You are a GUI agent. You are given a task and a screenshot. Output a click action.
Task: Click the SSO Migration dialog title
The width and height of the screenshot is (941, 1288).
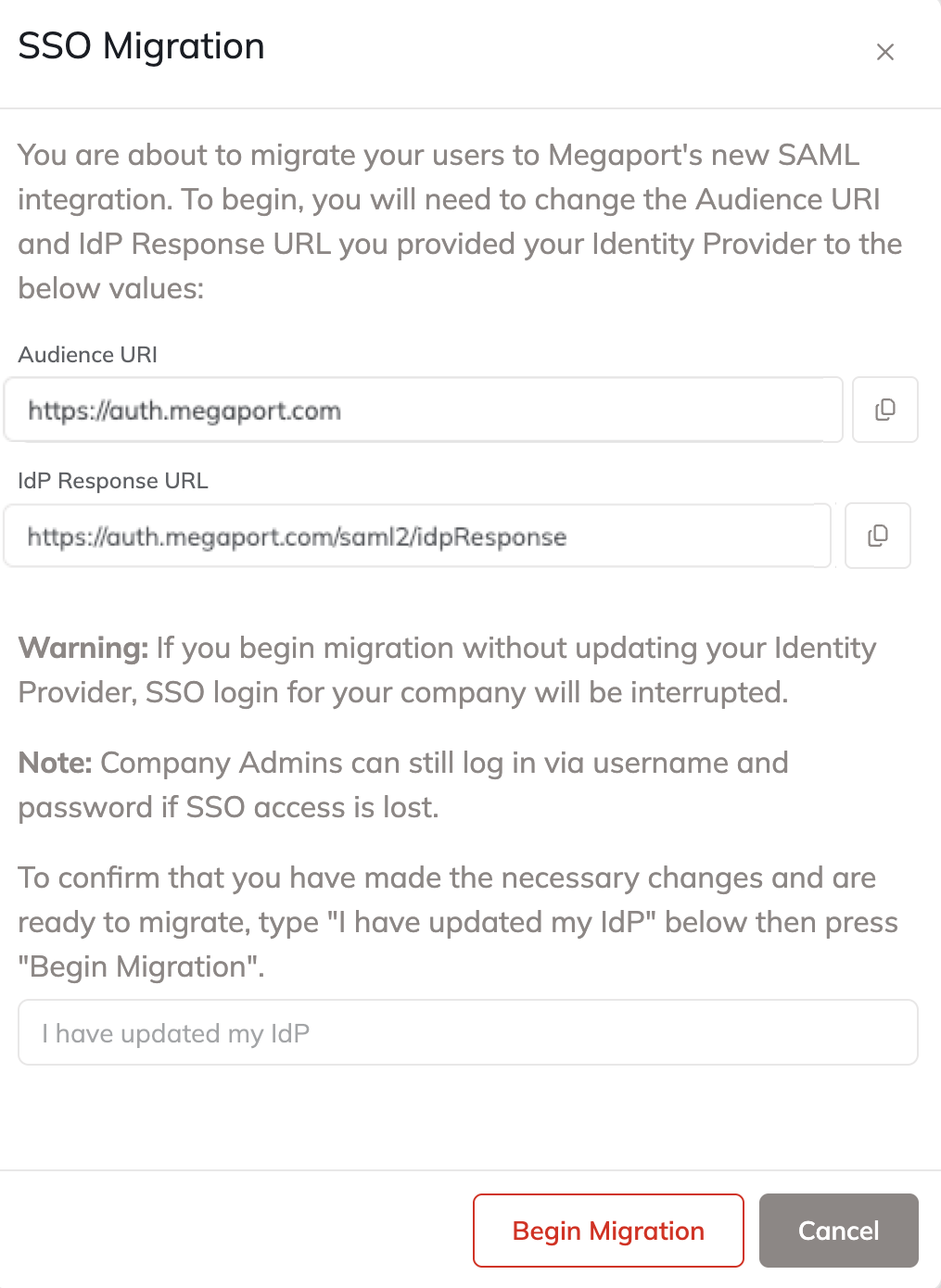click(141, 45)
